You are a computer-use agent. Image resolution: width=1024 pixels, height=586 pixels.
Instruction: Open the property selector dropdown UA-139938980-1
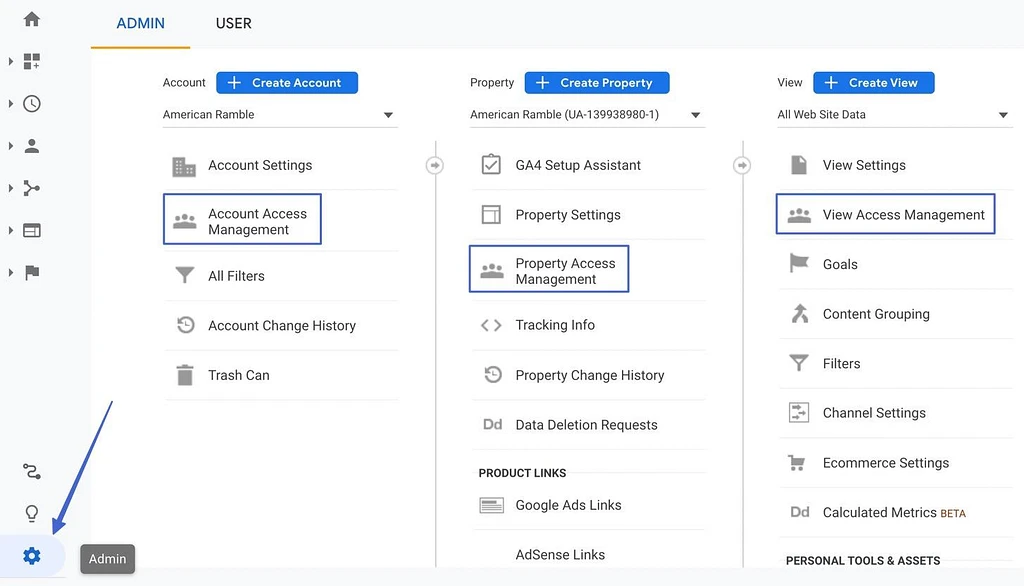tap(588, 115)
